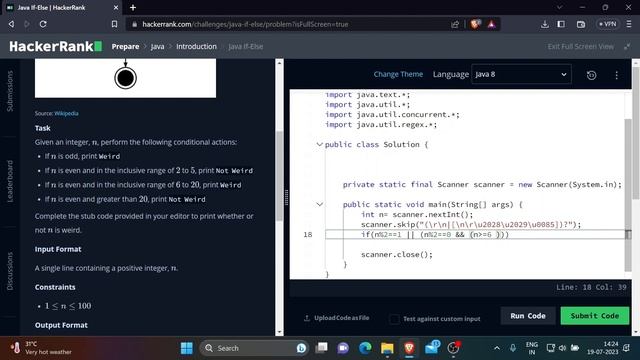Open Microsoft Edge from the taskbar
This screenshot has width=640, height=360.
[365, 348]
